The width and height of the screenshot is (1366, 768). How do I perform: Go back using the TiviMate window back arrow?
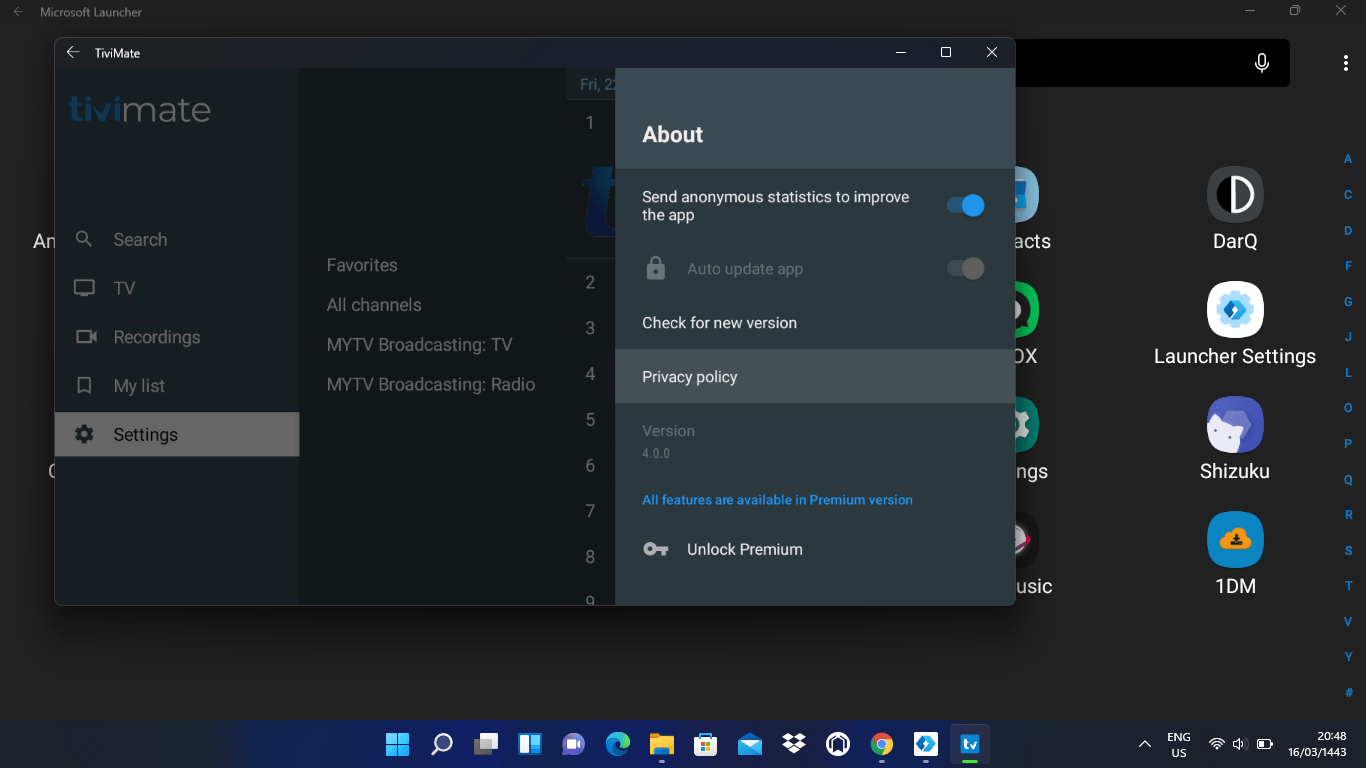[73, 53]
